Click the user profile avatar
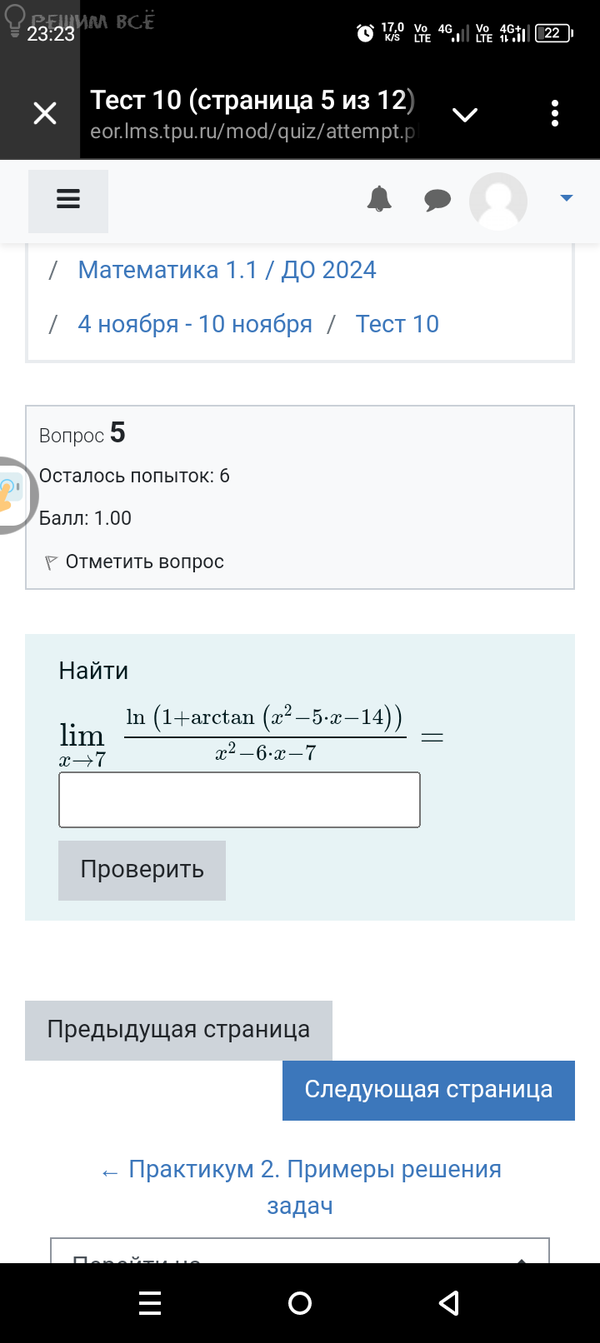 point(498,201)
